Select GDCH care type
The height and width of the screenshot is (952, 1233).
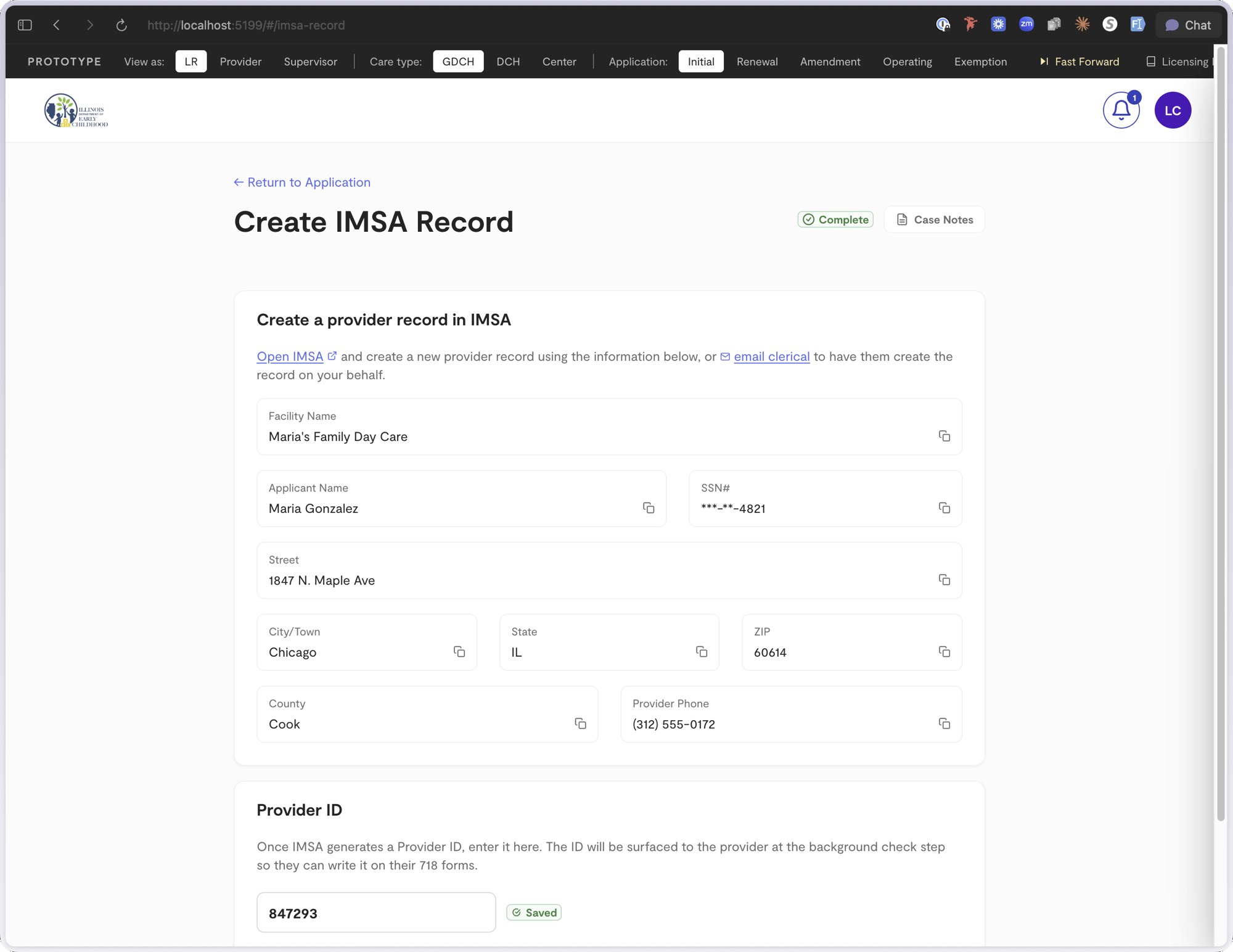pos(458,62)
